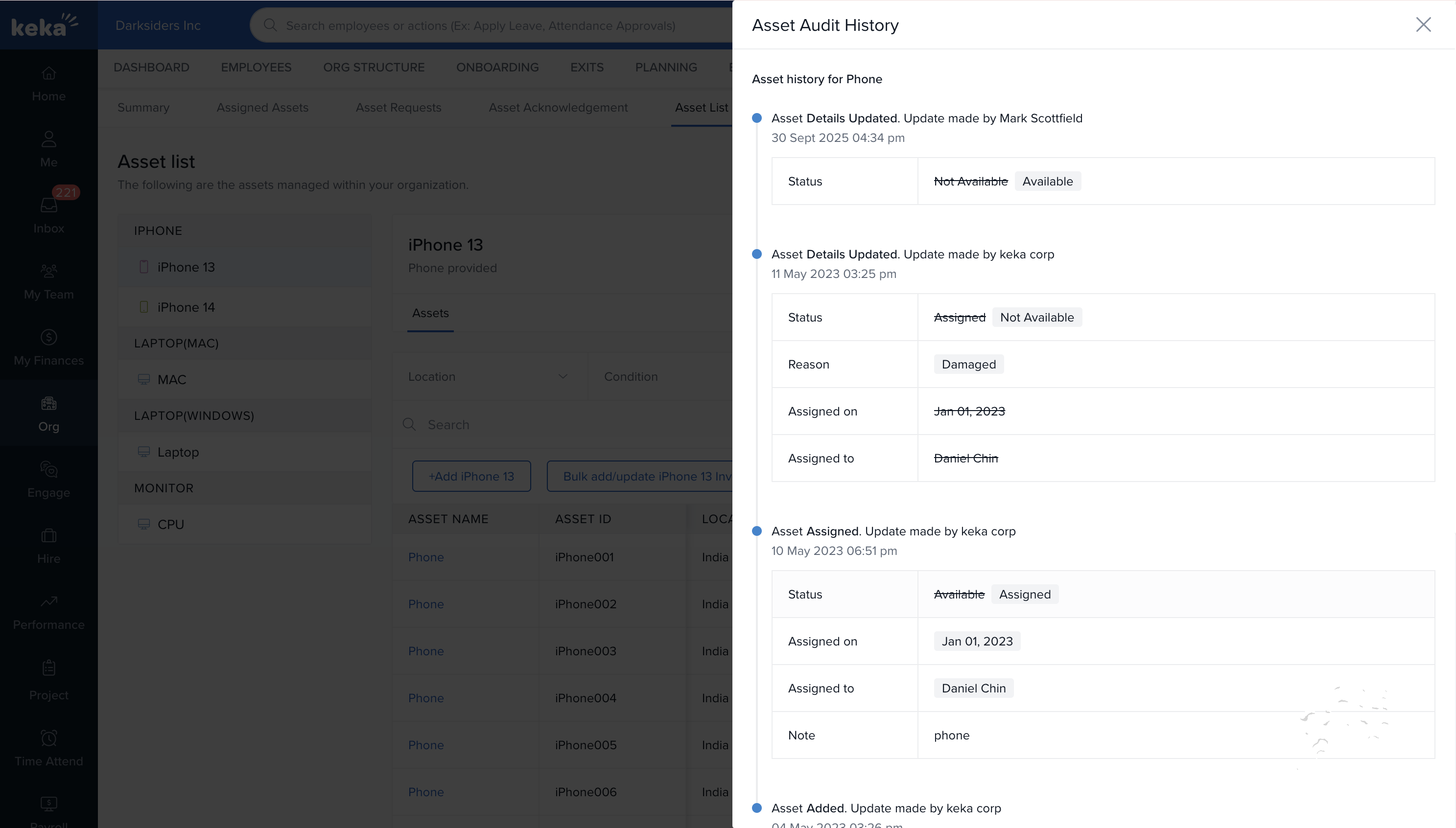Open My Finances dollar icon
This screenshot has height=828, width=1456.
click(48, 337)
